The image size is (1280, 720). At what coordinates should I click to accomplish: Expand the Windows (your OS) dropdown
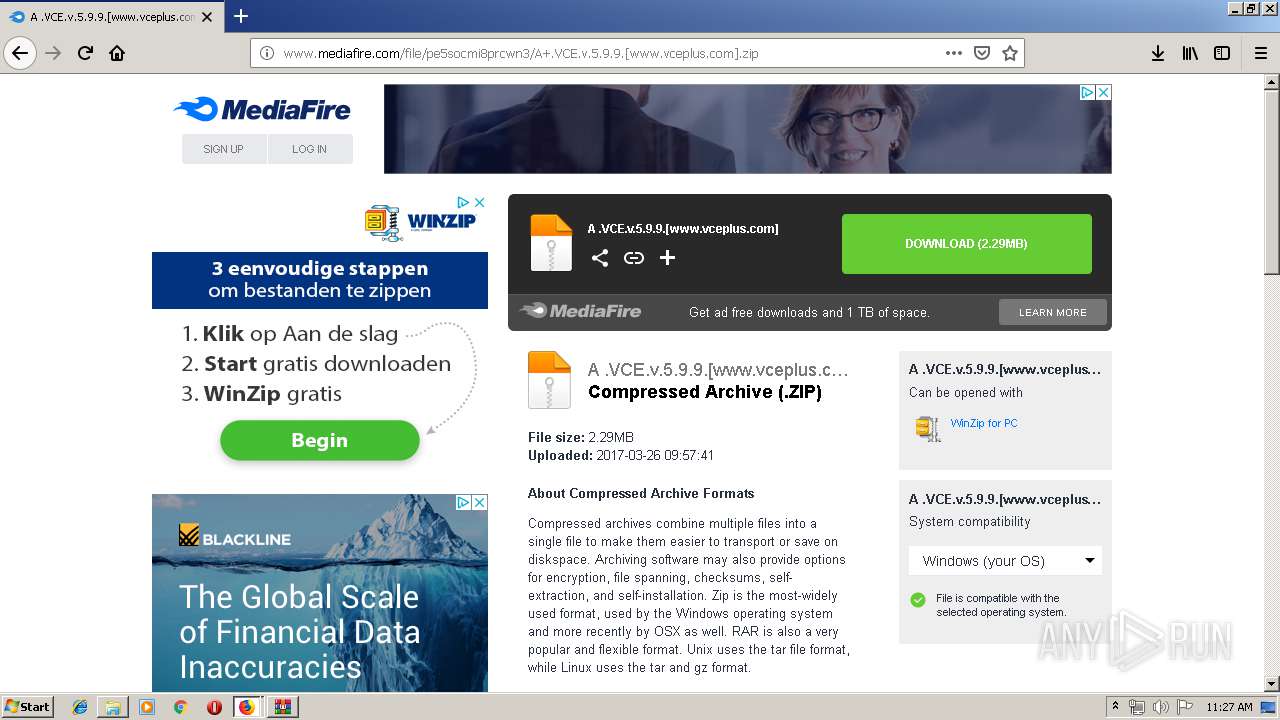[x=1005, y=561]
